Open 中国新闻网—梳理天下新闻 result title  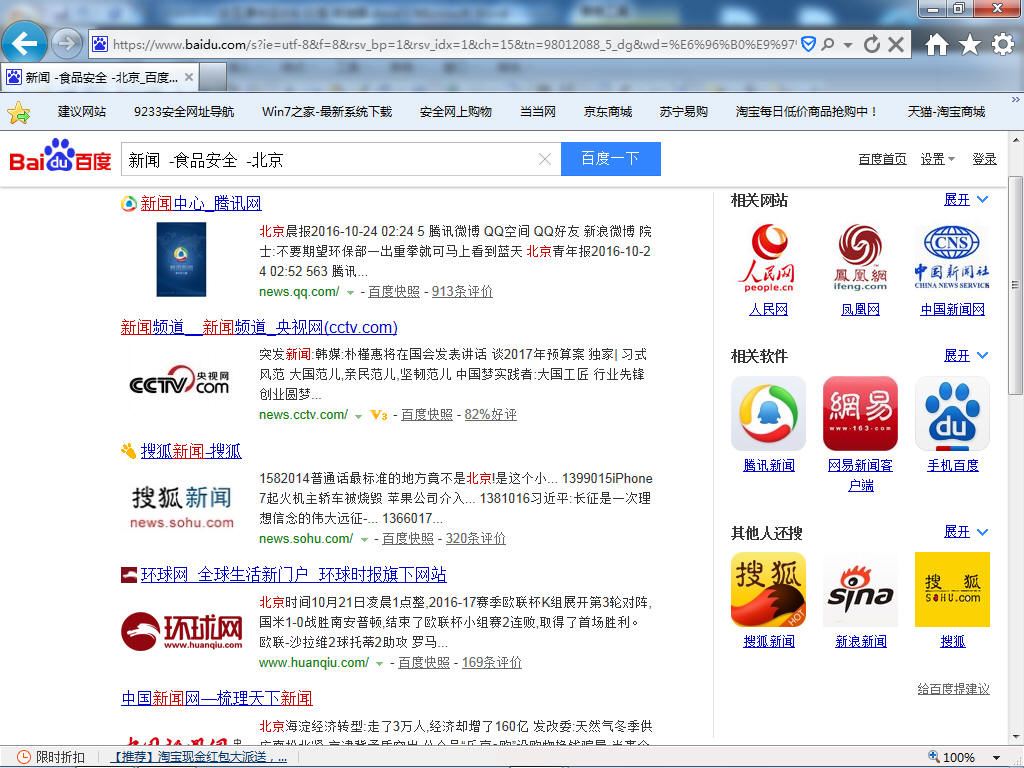click(217, 698)
